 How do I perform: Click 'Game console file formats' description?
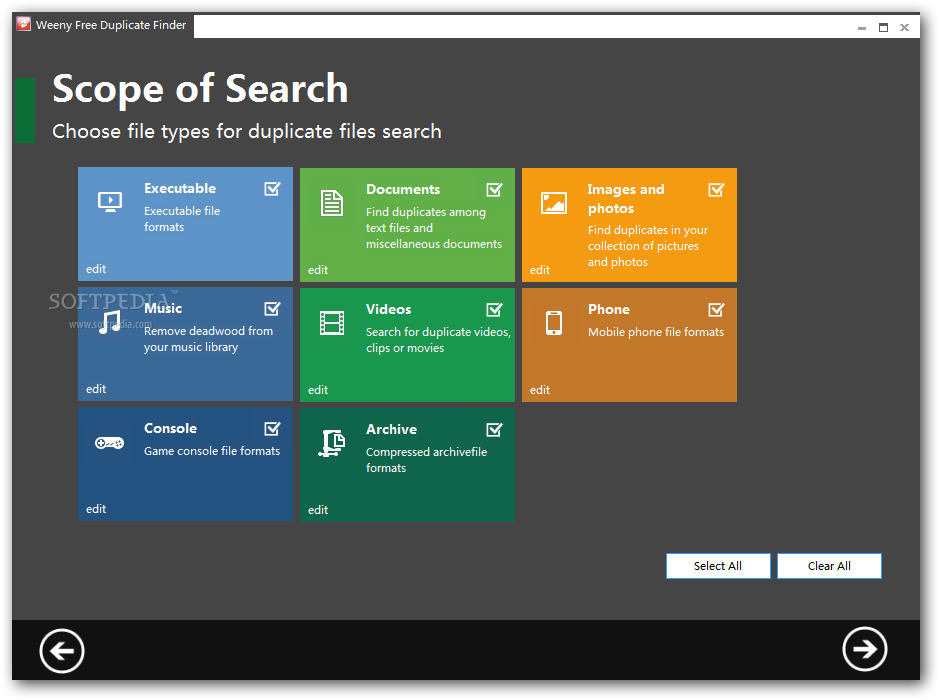tap(212, 451)
